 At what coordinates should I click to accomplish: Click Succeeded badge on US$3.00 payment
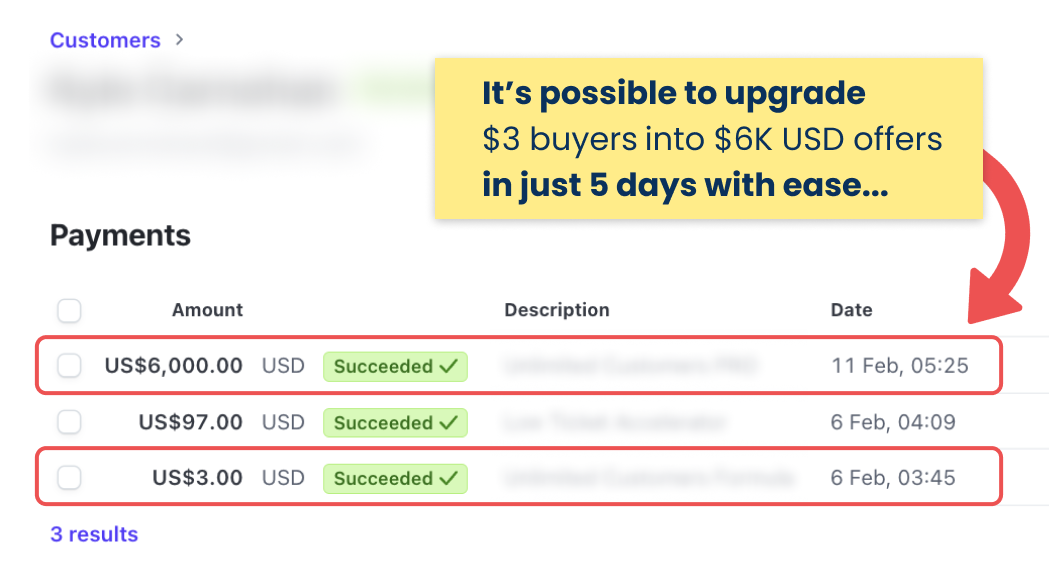click(395, 478)
